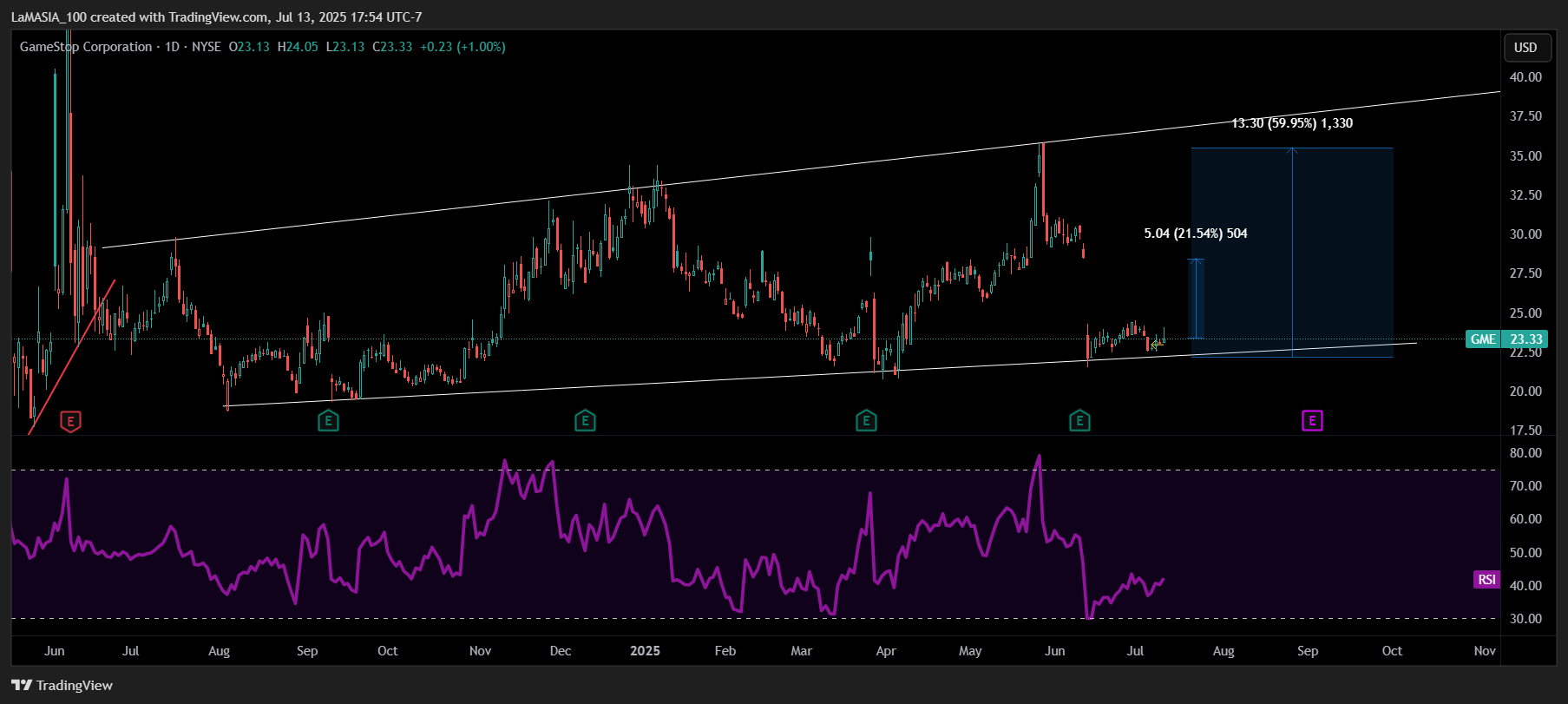Click the red earnings E marker near June 2024
The width and height of the screenshot is (1568, 704).
(71, 422)
